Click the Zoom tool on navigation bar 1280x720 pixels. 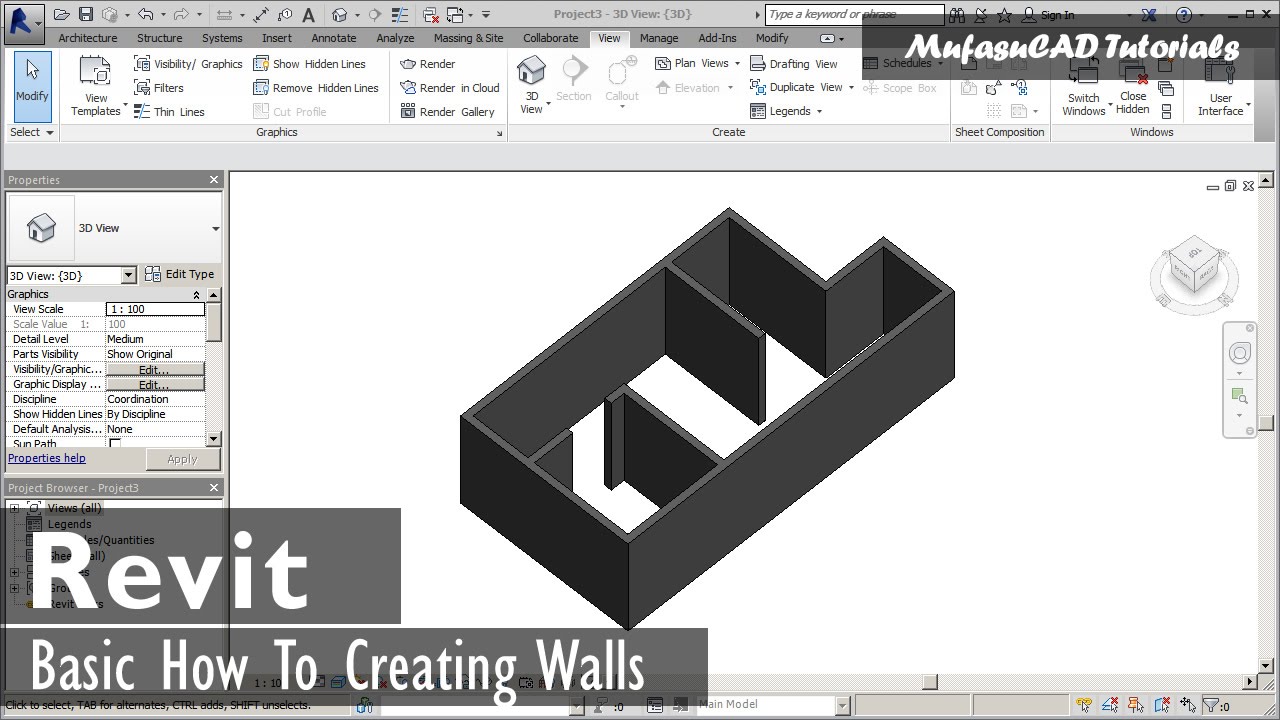pyautogui.click(x=1240, y=396)
